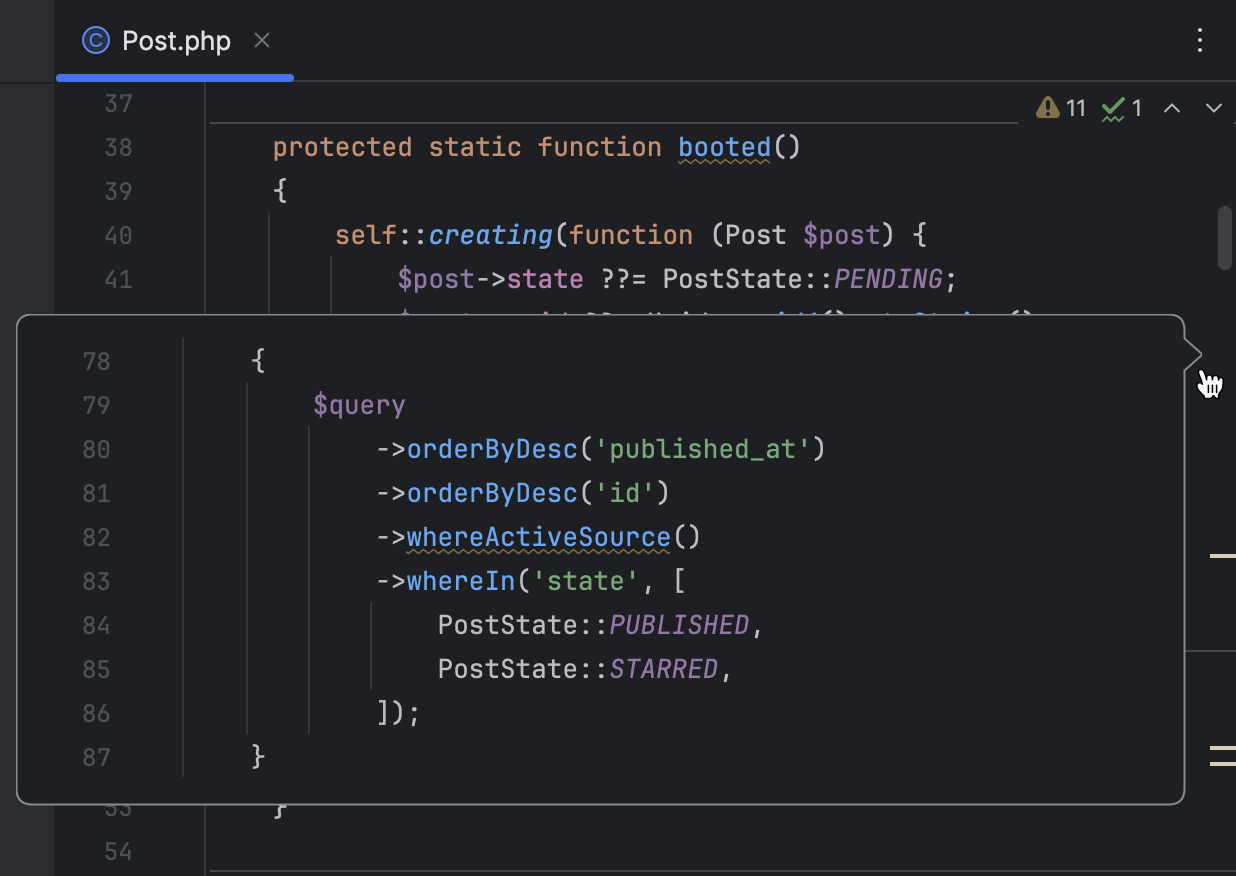Jump to previous problem using the up arrow
This screenshot has width=1236, height=876.
[1172, 108]
